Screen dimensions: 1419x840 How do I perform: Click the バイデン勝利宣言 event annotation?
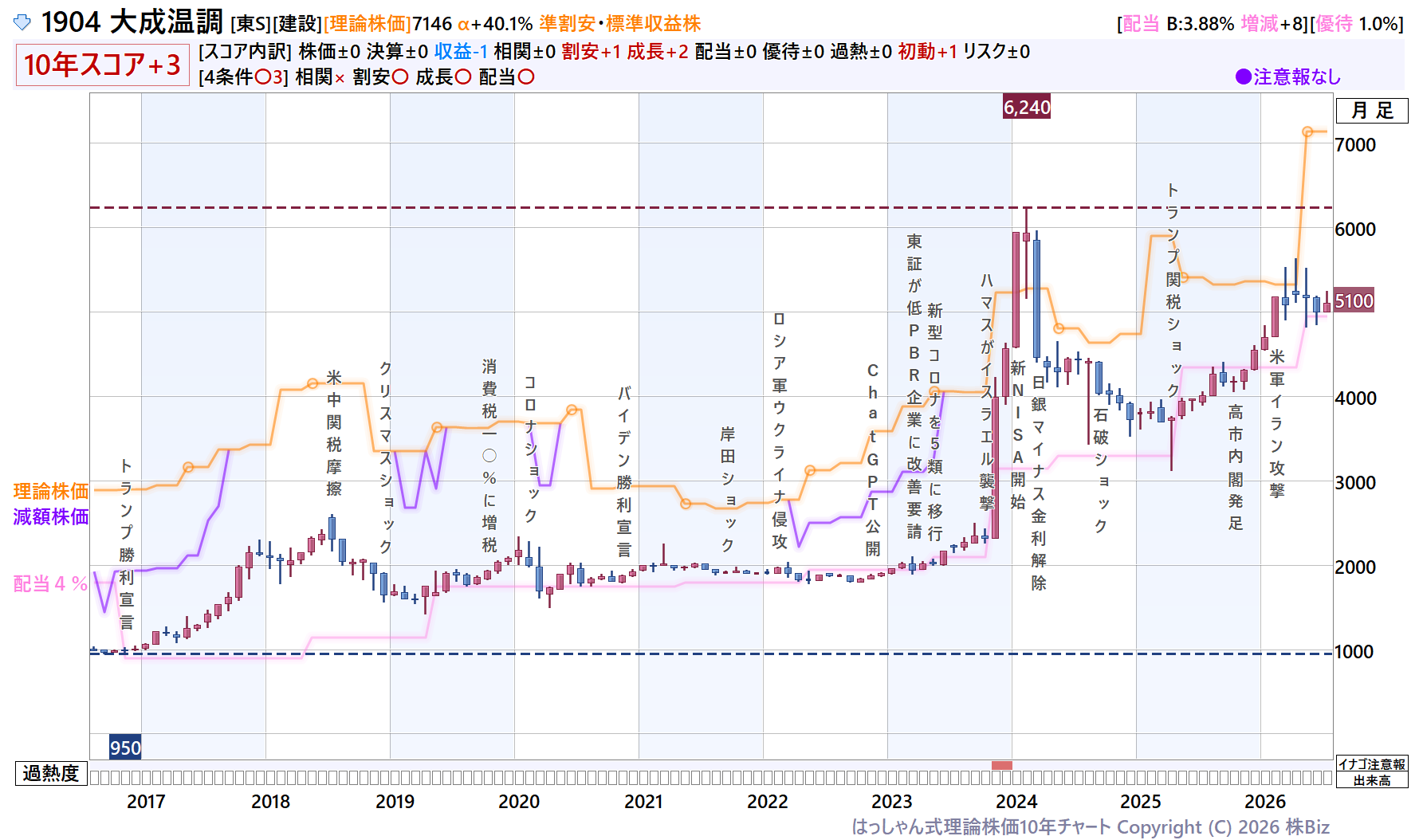tap(624, 472)
